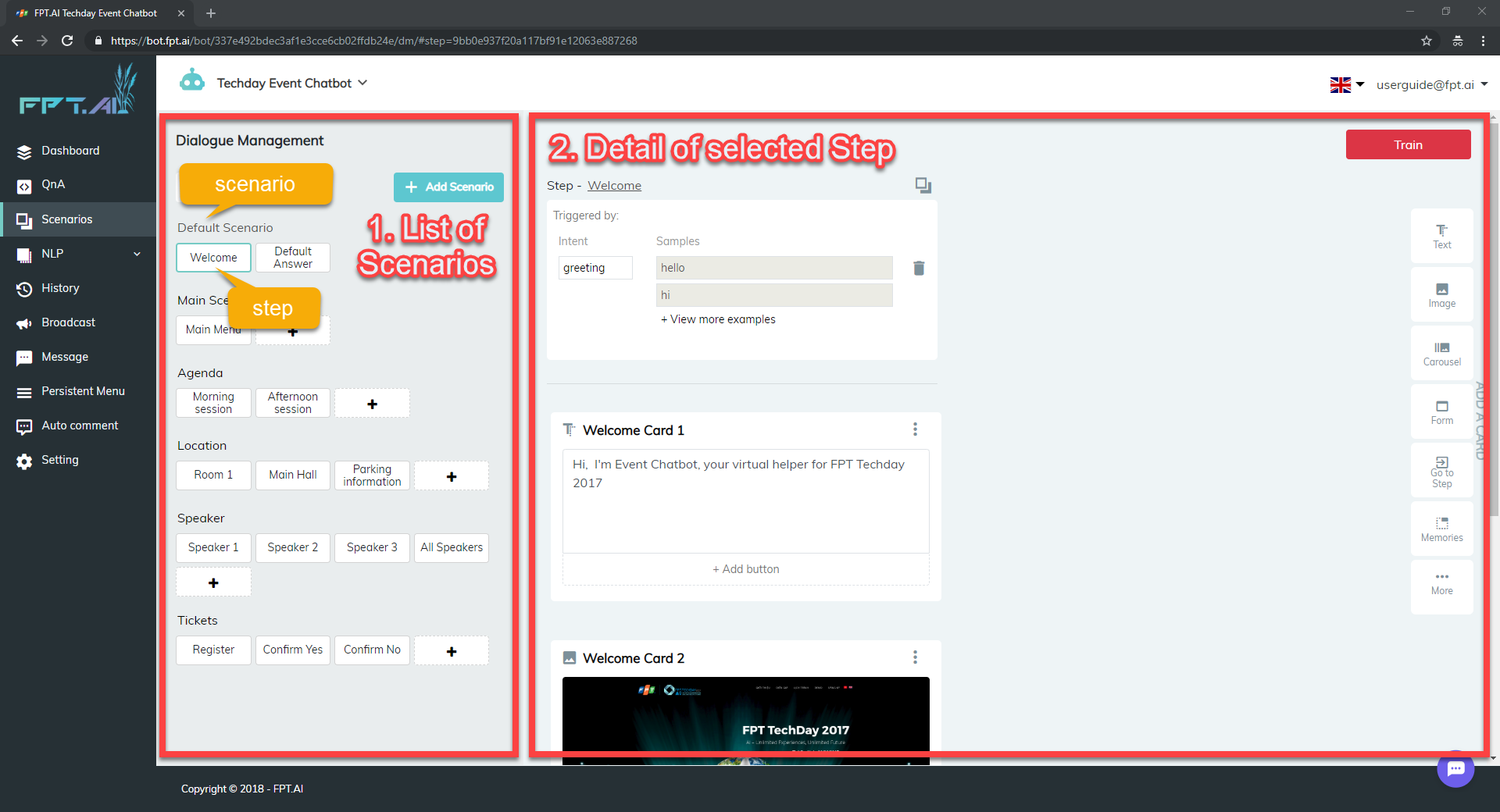Screen dimensions: 1500x812
Task: Click the FPT TechDay 2017 image
Action: click(746, 721)
